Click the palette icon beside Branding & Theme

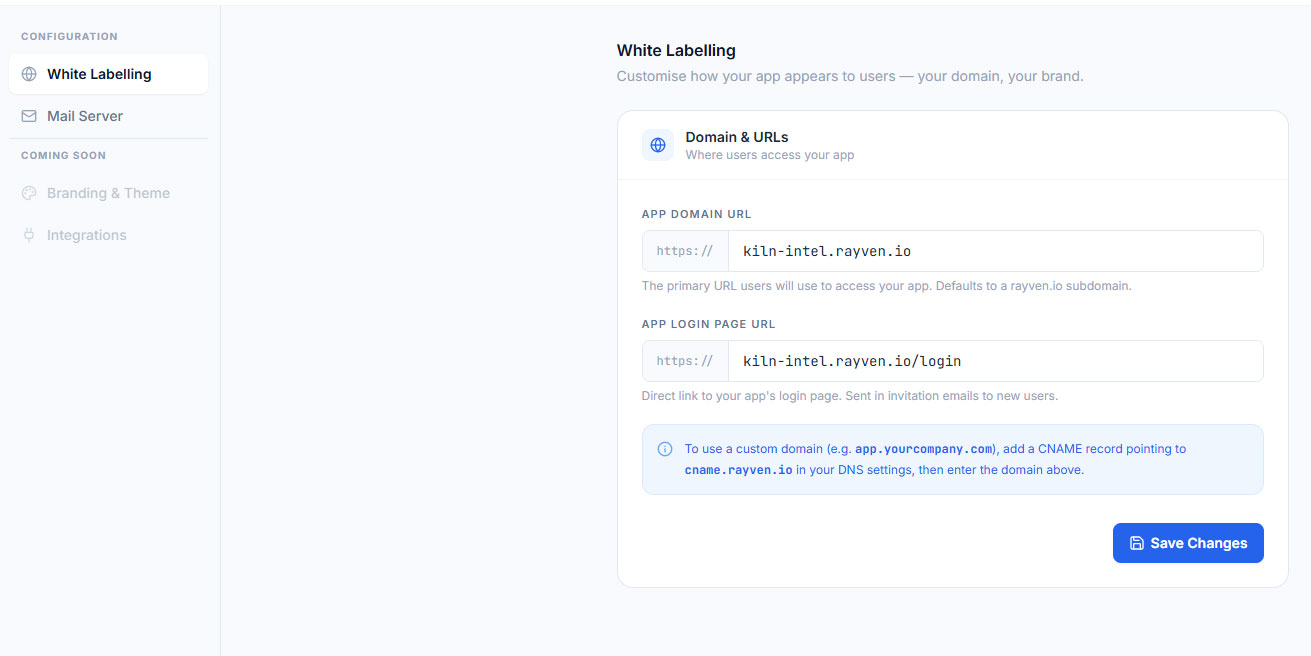(x=29, y=193)
